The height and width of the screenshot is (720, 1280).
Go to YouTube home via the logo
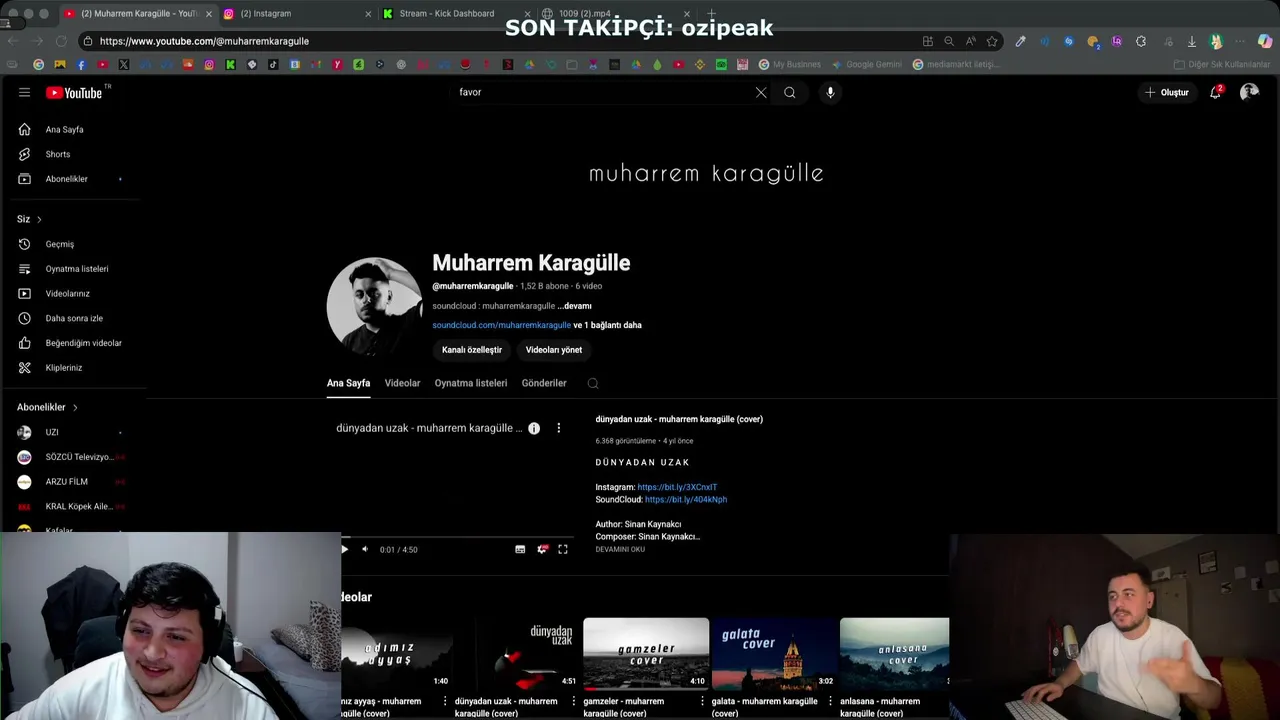point(74,92)
